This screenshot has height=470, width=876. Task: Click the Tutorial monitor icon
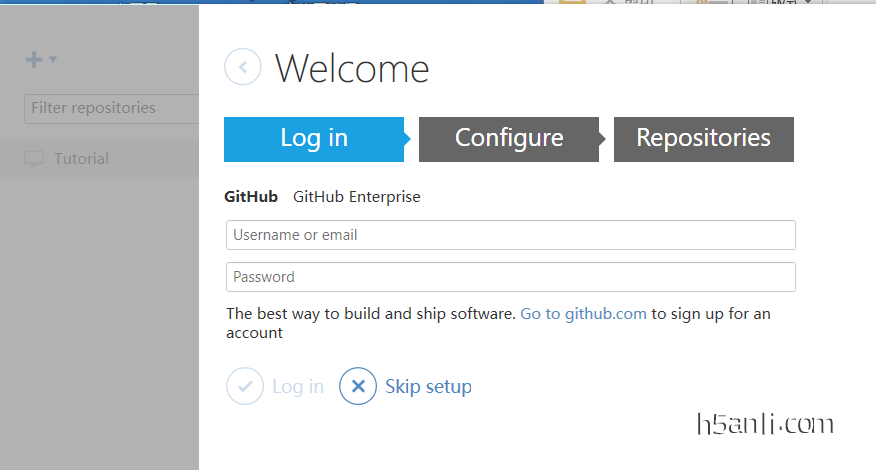click(34, 159)
